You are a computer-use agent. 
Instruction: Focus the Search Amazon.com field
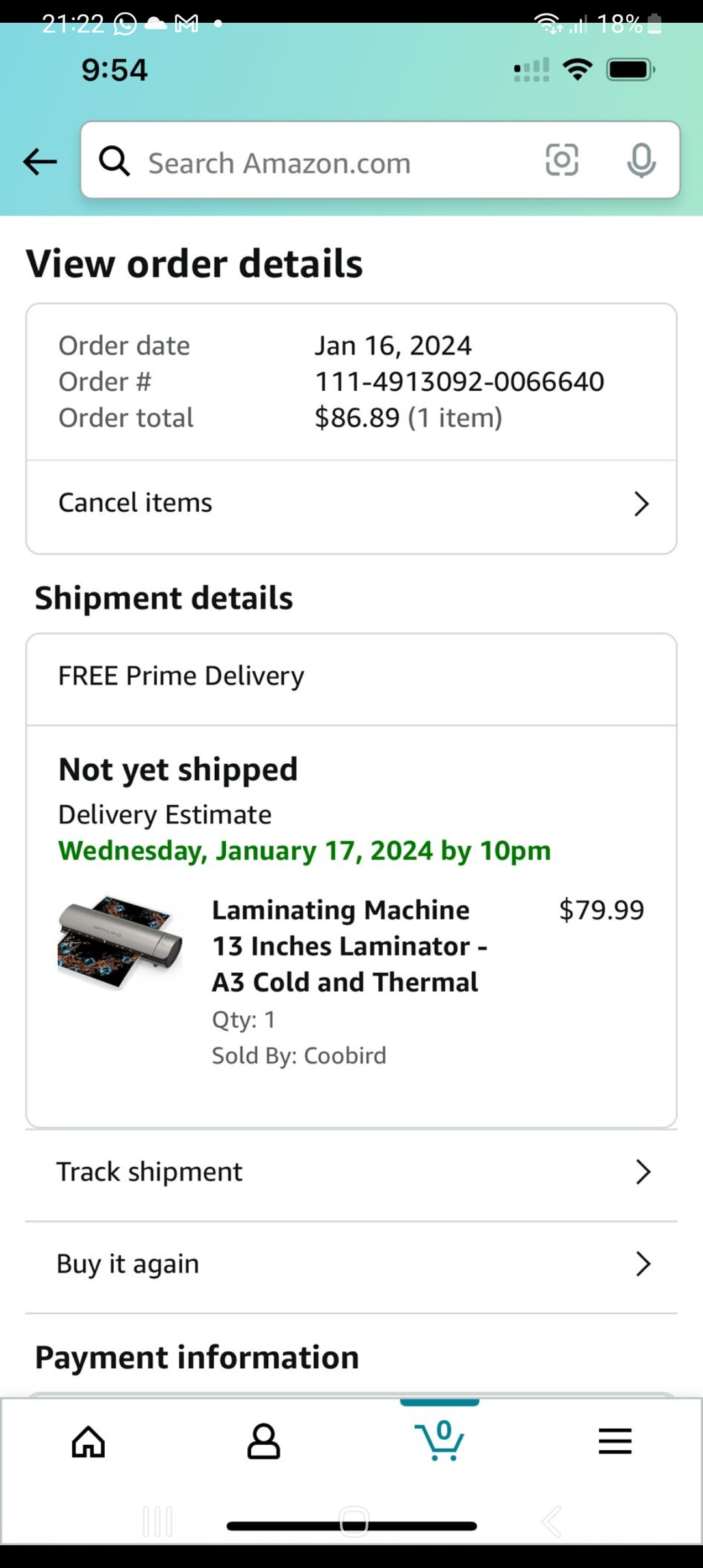point(325,163)
